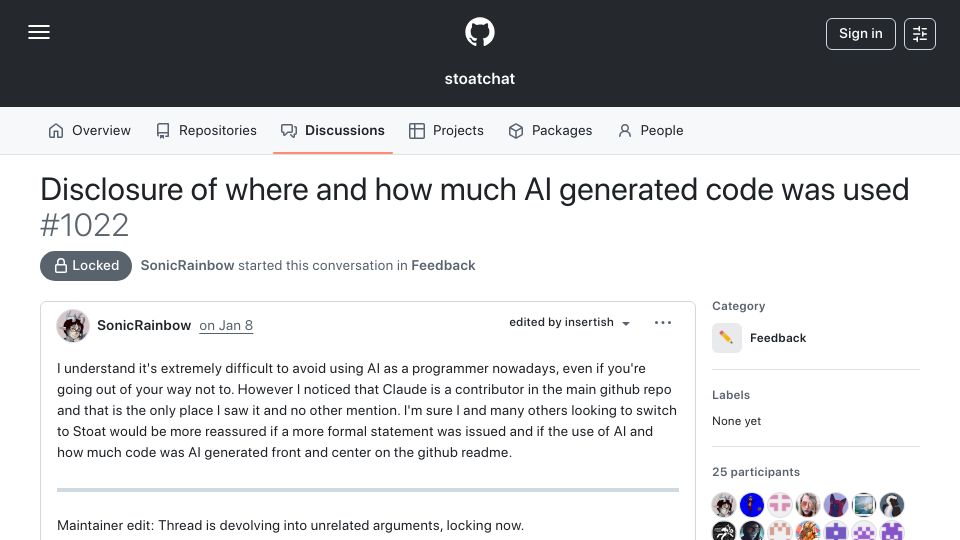Open the Feedback category link in header
Image resolution: width=960 pixels, height=540 pixels.
click(443, 266)
